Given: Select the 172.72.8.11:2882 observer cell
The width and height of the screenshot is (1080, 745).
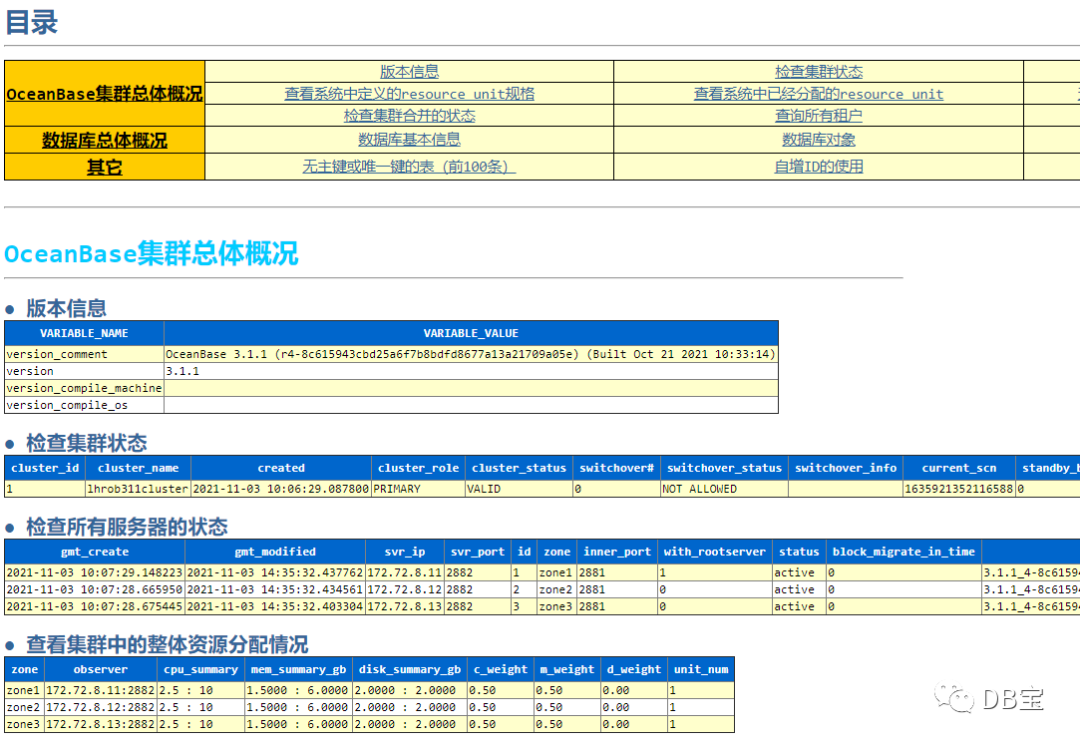Looking at the screenshot, I should (101, 690).
